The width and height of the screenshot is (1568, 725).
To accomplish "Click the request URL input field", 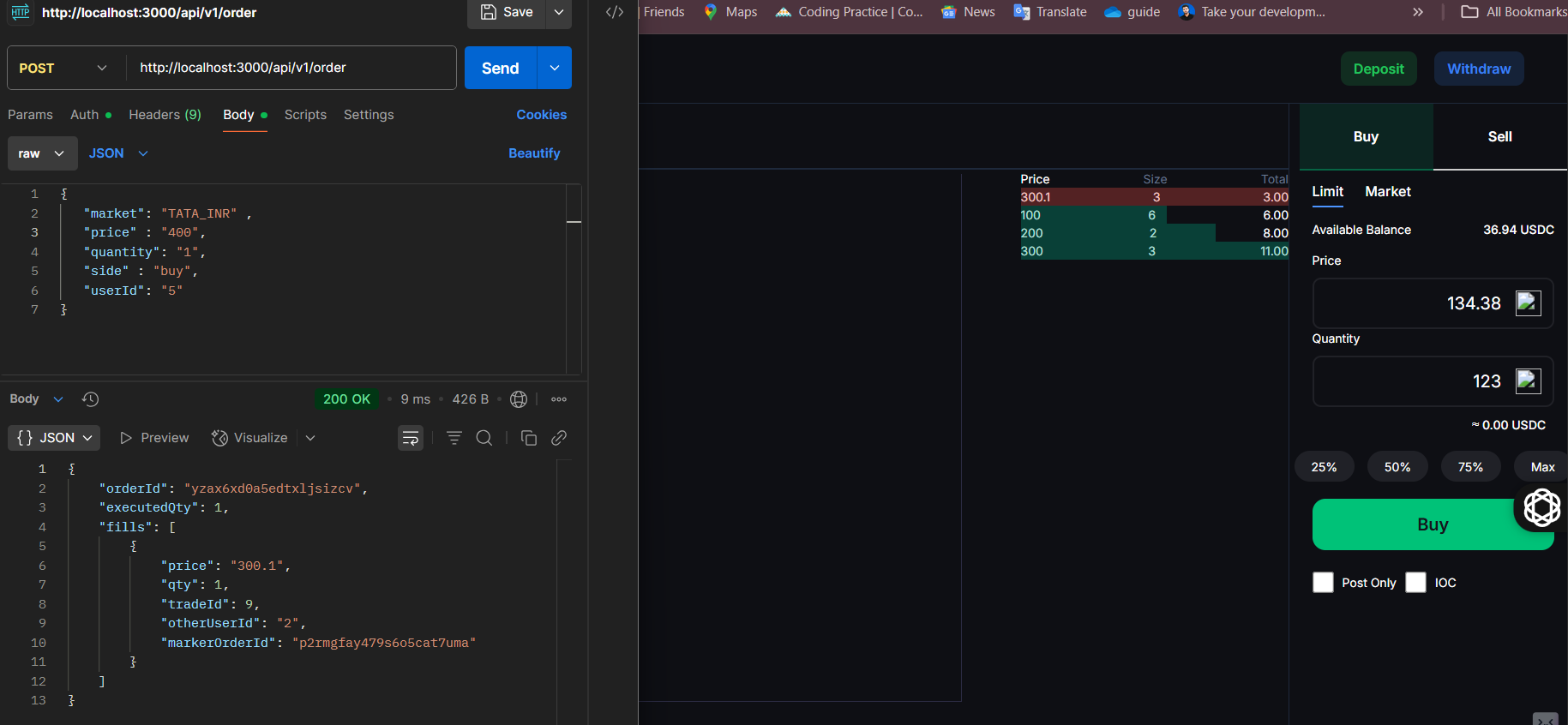I will point(291,68).
